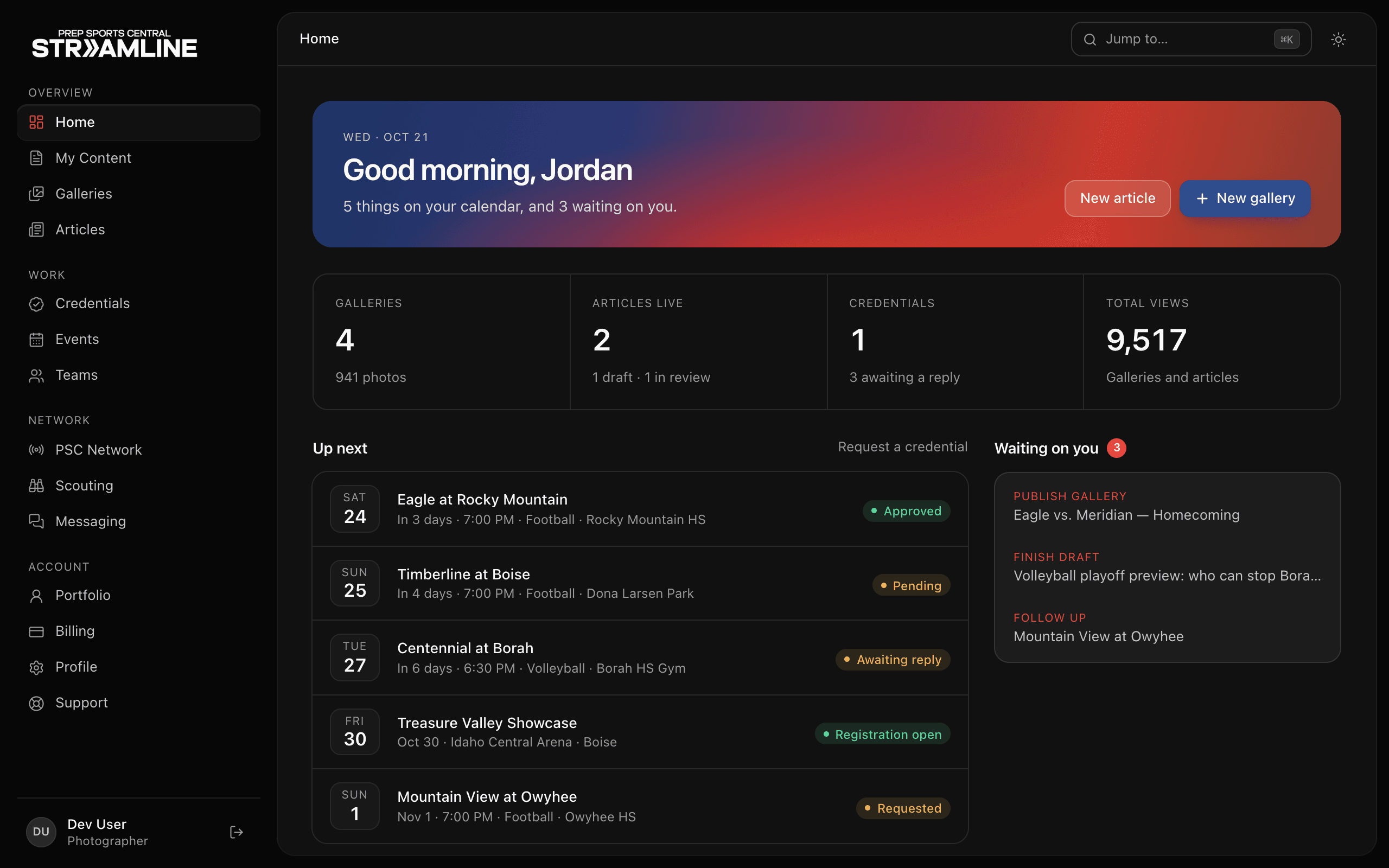Viewport: 1389px width, 868px height.
Task: Open Publish Gallery Eagle vs. Meridian item
Action: pyautogui.click(x=1167, y=506)
